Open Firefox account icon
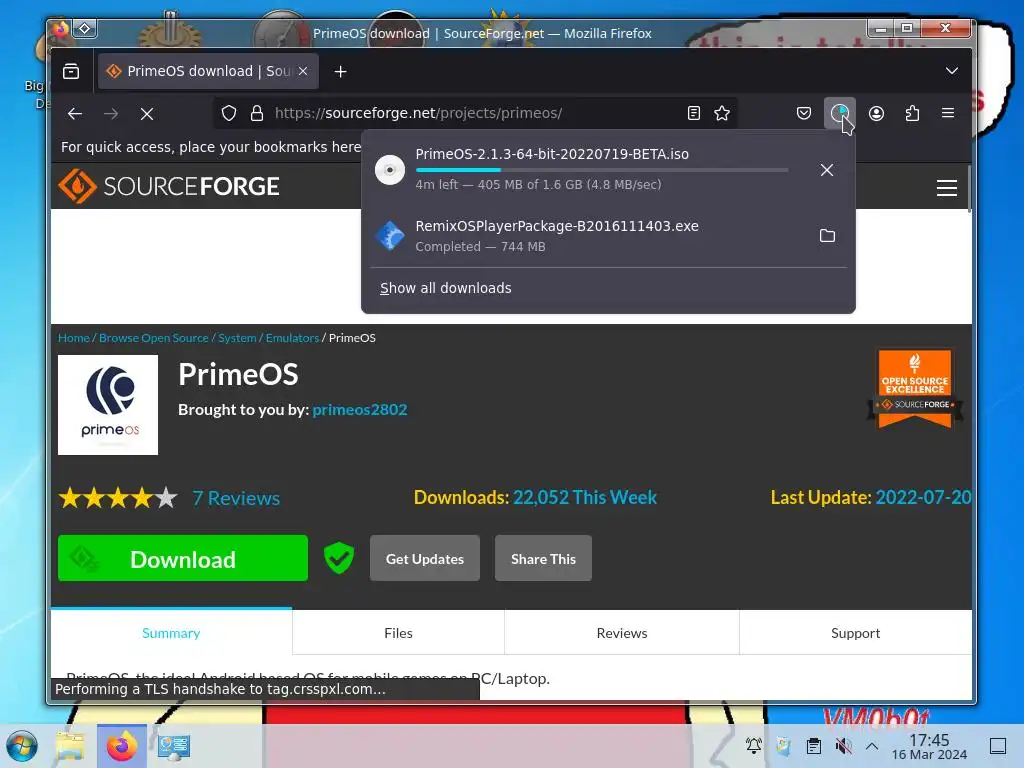 click(876, 114)
